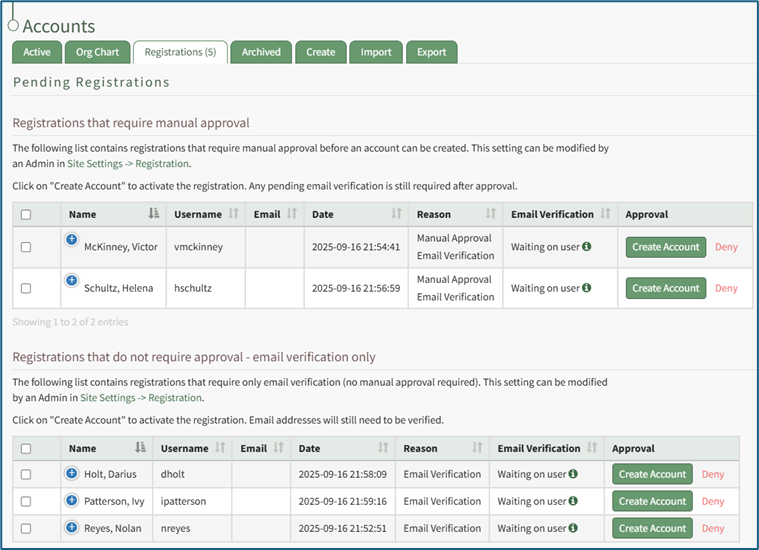Select all manual approval registrations header checkbox

[x=26, y=214]
